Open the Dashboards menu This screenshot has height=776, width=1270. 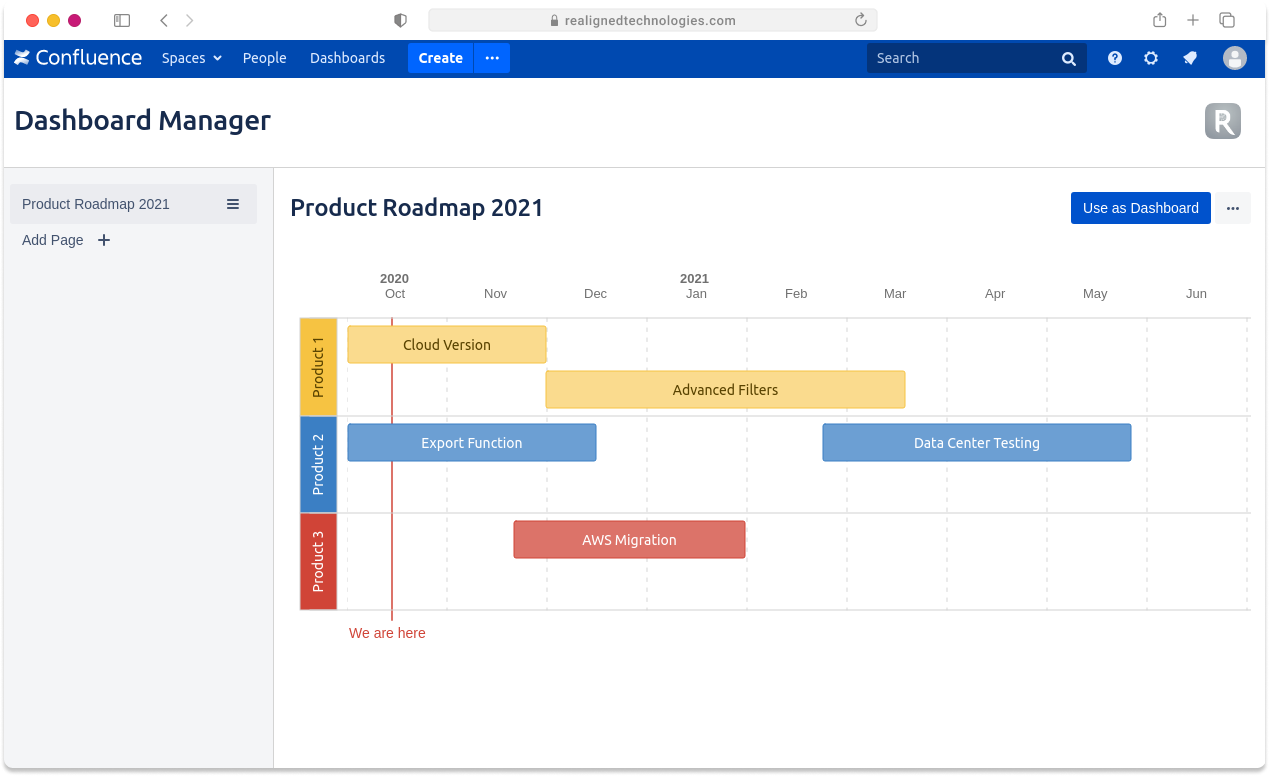coord(347,58)
